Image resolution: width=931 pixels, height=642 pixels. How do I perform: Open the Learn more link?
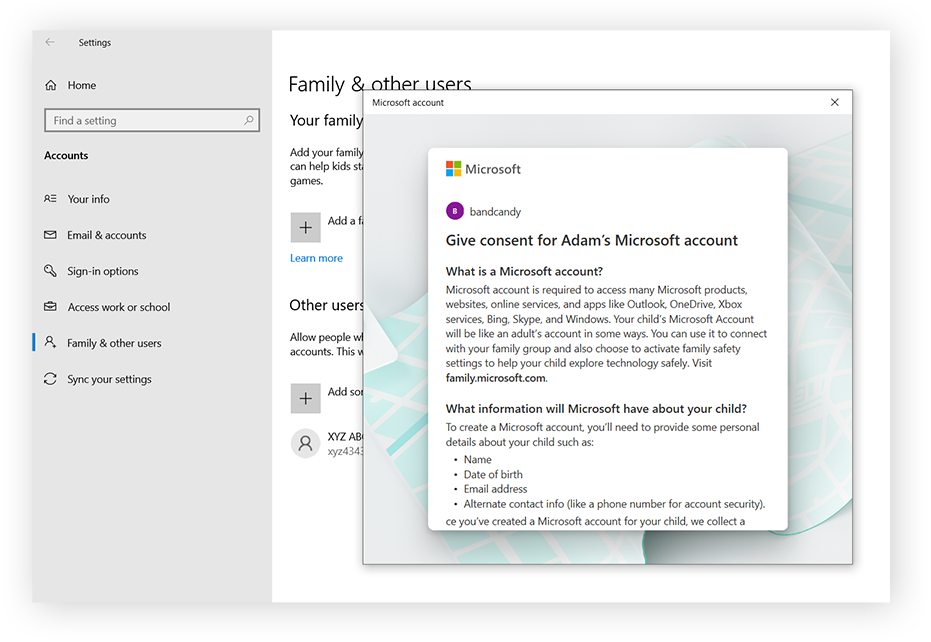coord(316,258)
